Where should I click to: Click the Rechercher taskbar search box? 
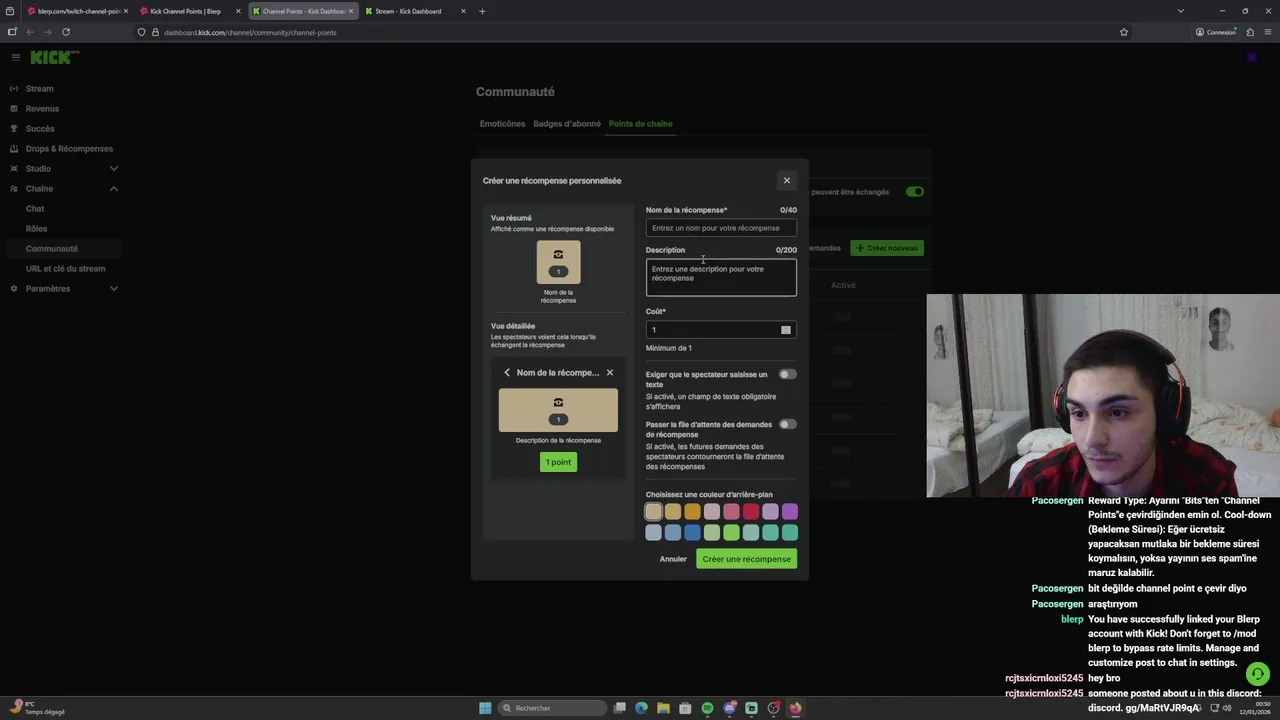(552, 708)
